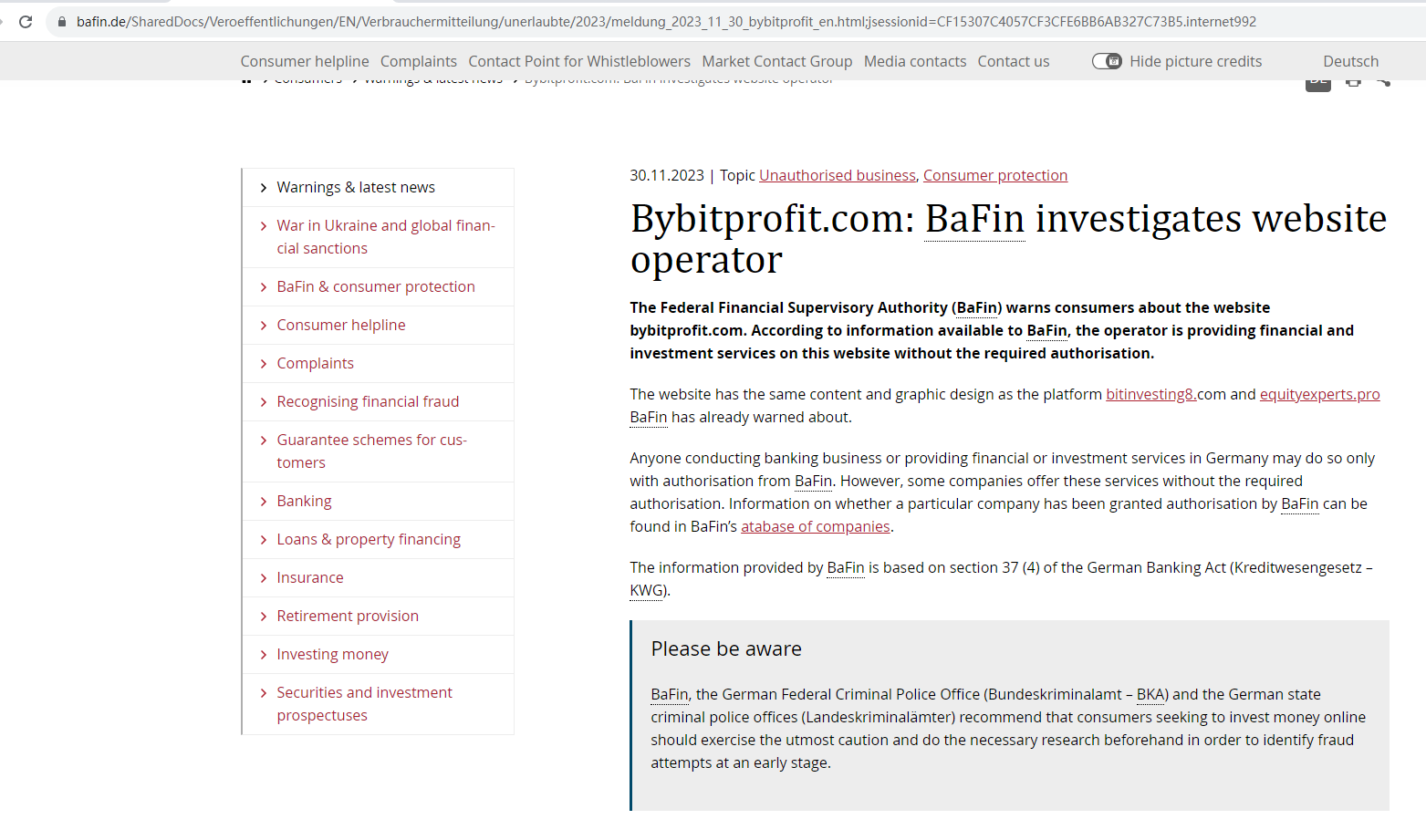Viewport: 1426px width, 840px height.
Task: Click the Please be aware box heading
Action: pos(726,648)
